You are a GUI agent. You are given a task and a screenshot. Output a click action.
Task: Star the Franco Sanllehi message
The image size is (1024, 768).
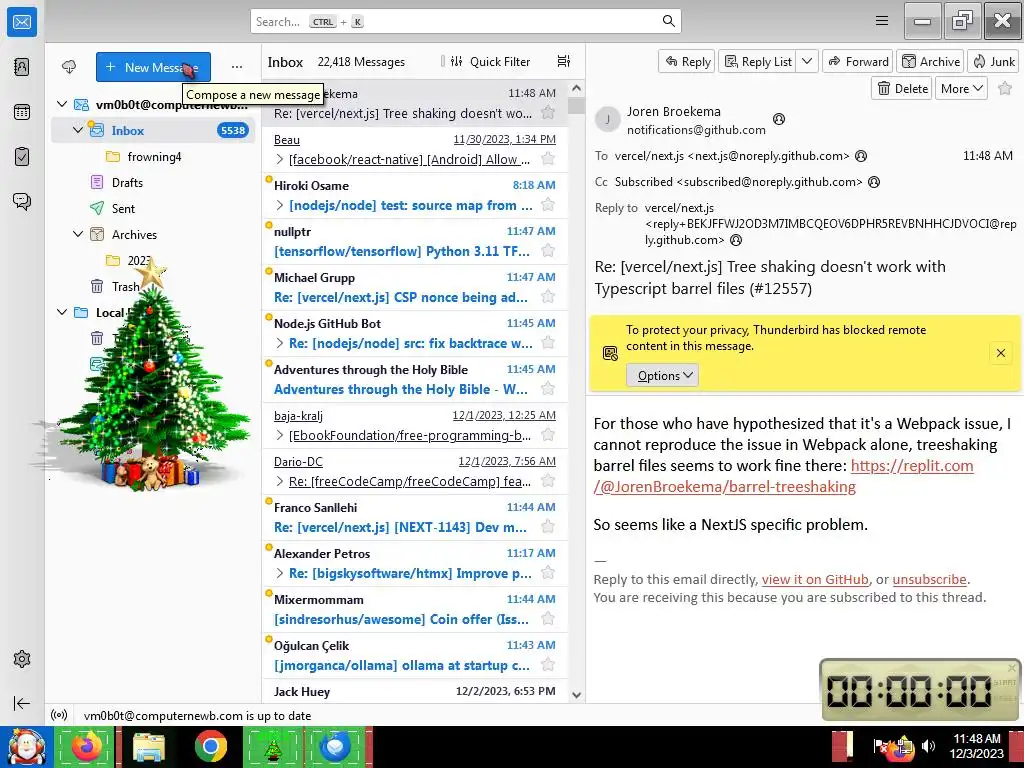point(548,527)
